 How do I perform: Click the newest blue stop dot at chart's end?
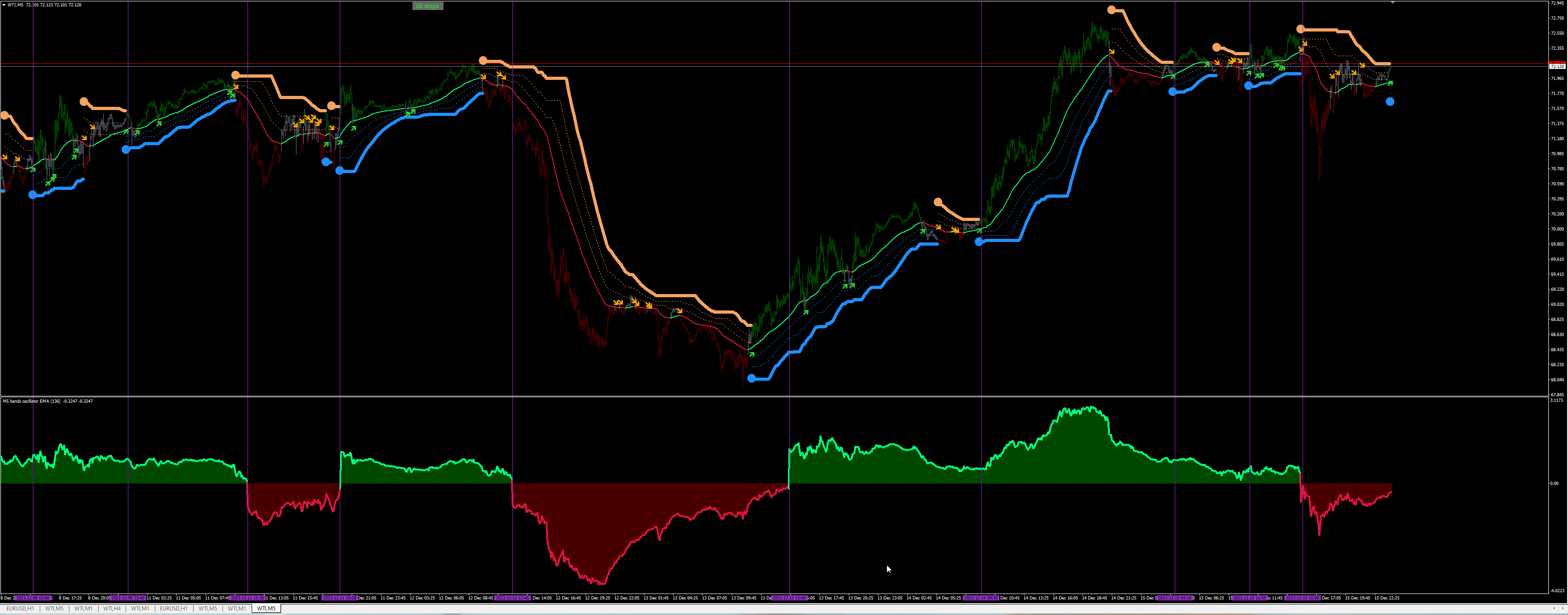click(x=1390, y=102)
